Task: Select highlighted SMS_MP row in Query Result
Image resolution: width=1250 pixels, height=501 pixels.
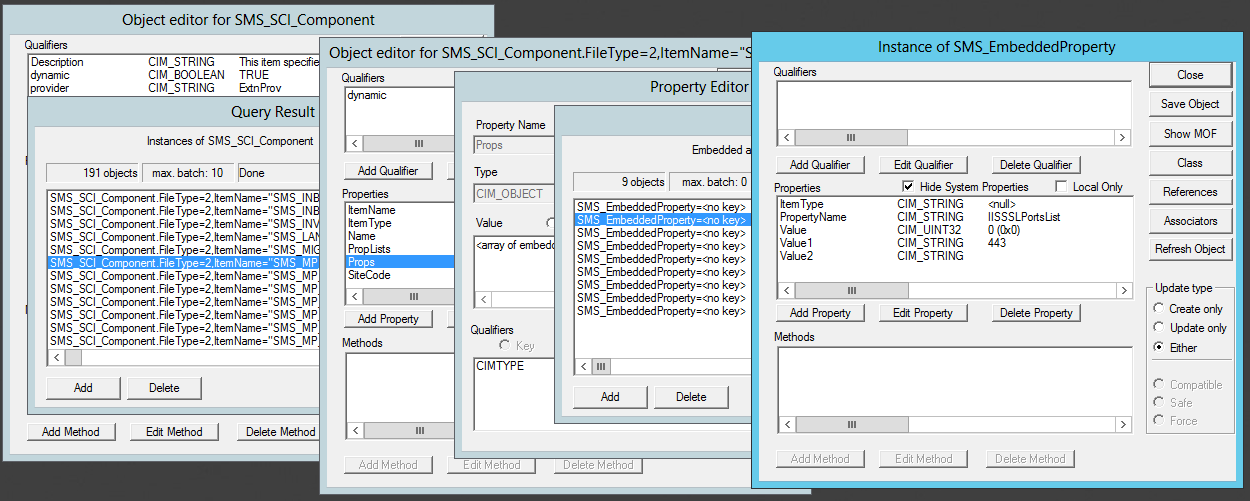Action: (183, 263)
